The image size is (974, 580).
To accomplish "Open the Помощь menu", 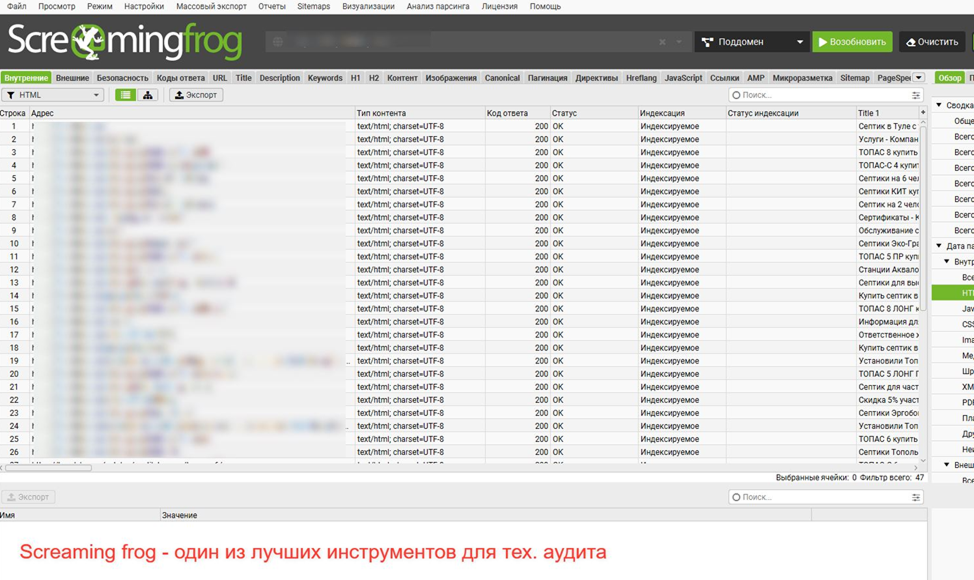I will (545, 6).
